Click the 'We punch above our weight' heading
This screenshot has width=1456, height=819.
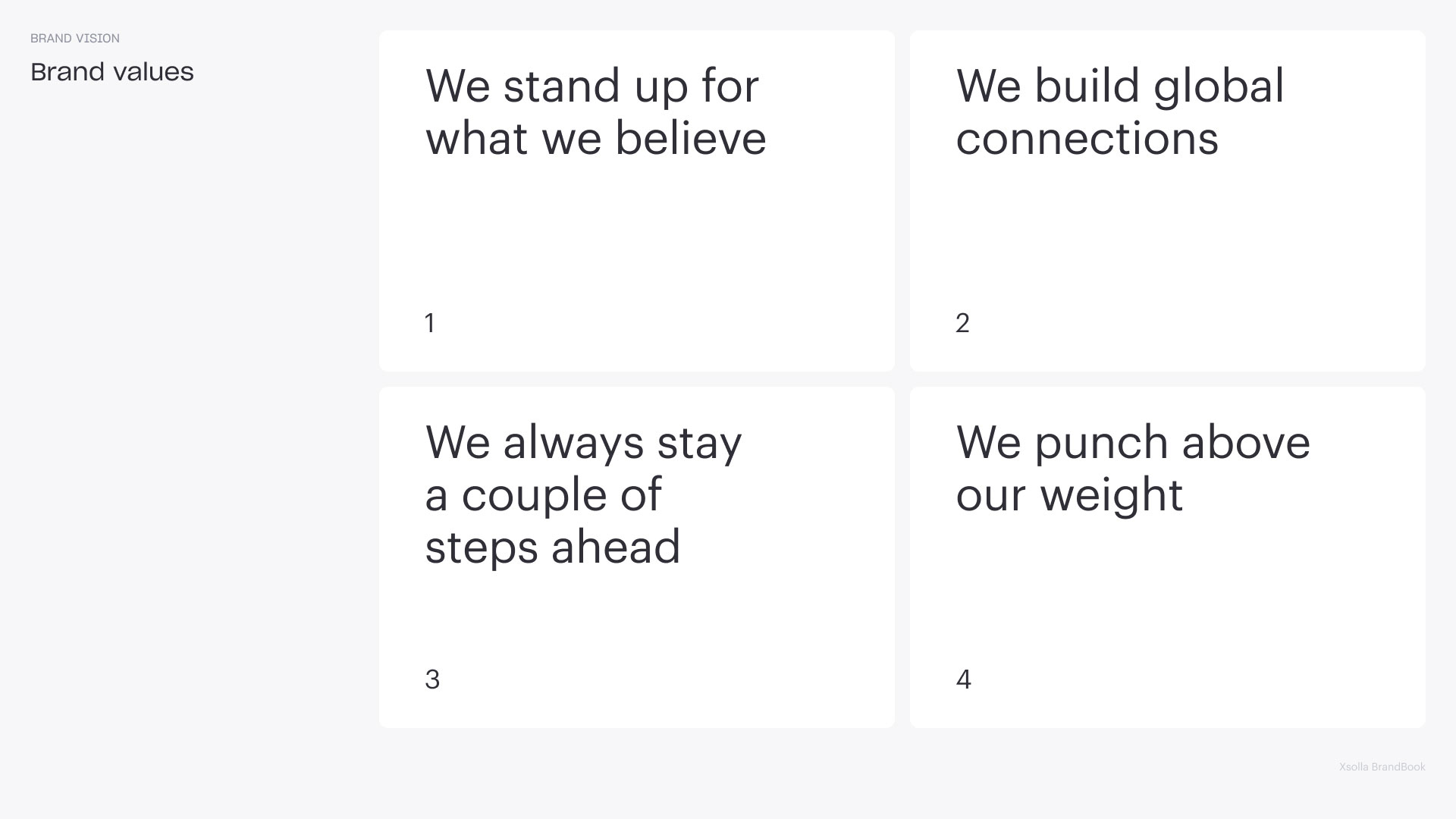[1132, 469]
